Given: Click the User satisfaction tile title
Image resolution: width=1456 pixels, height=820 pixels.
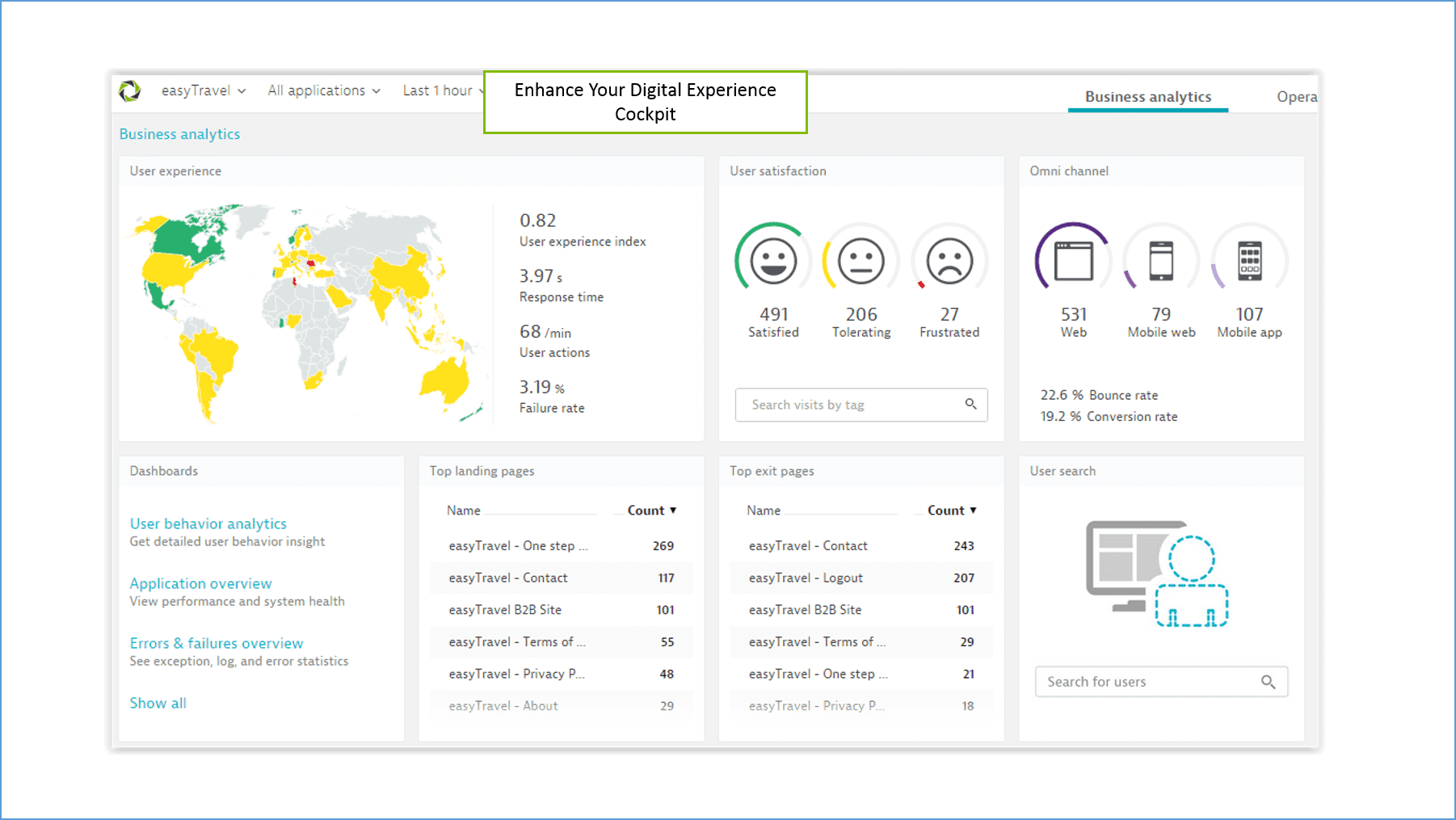Looking at the screenshot, I should click(x=778, y=171).
